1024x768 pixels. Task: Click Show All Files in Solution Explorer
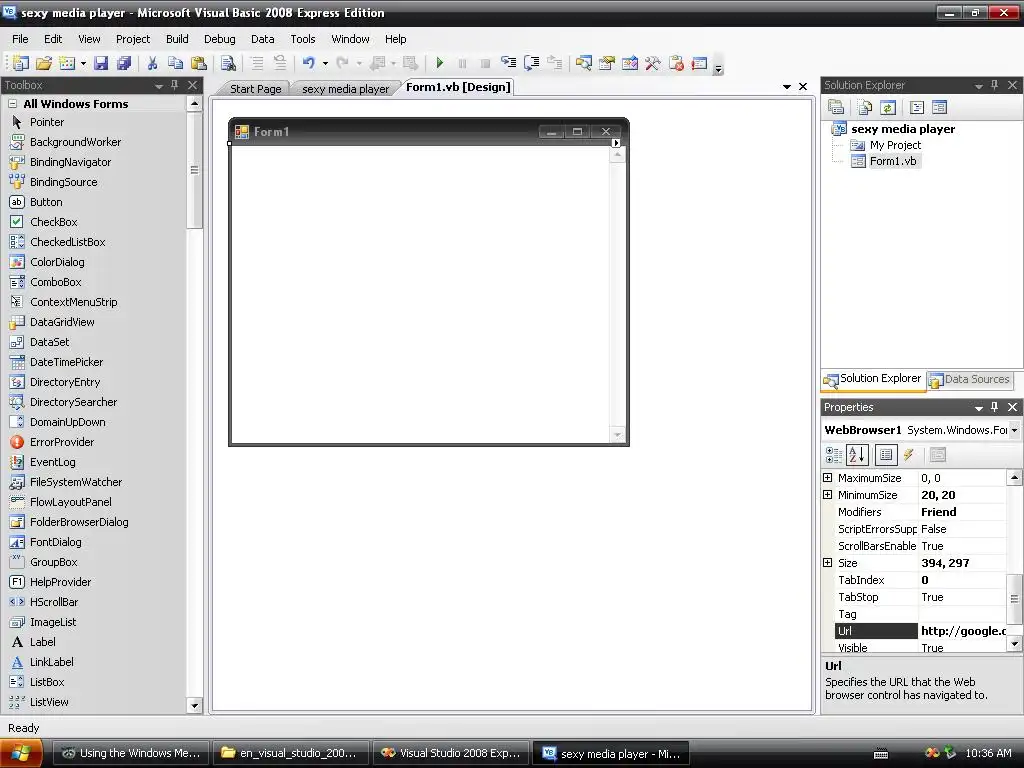(865, 107)
